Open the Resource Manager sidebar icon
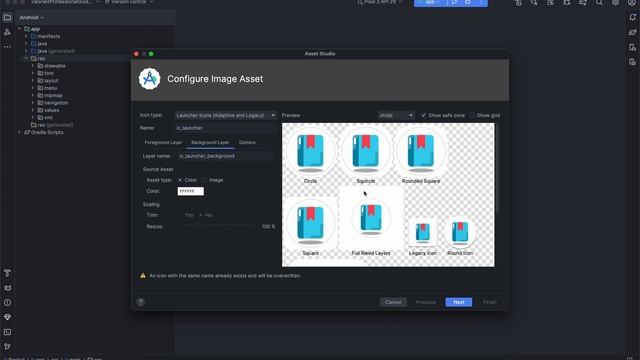Screen dimensions: 640x360 click(7, 32)
